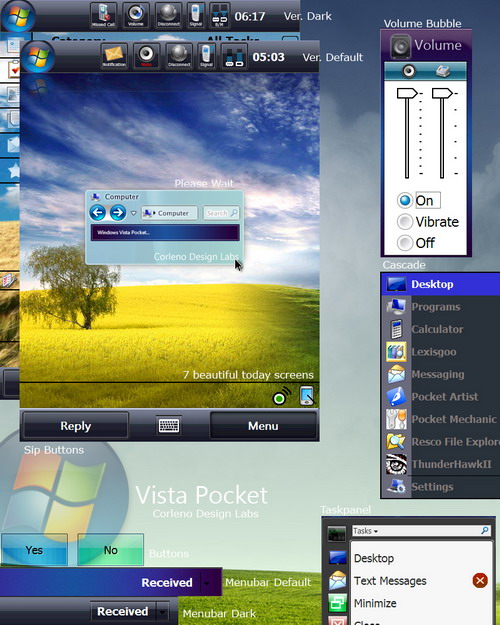Select Minimize in Taskpanel list
500x625 pixels.
coord(375,603)
